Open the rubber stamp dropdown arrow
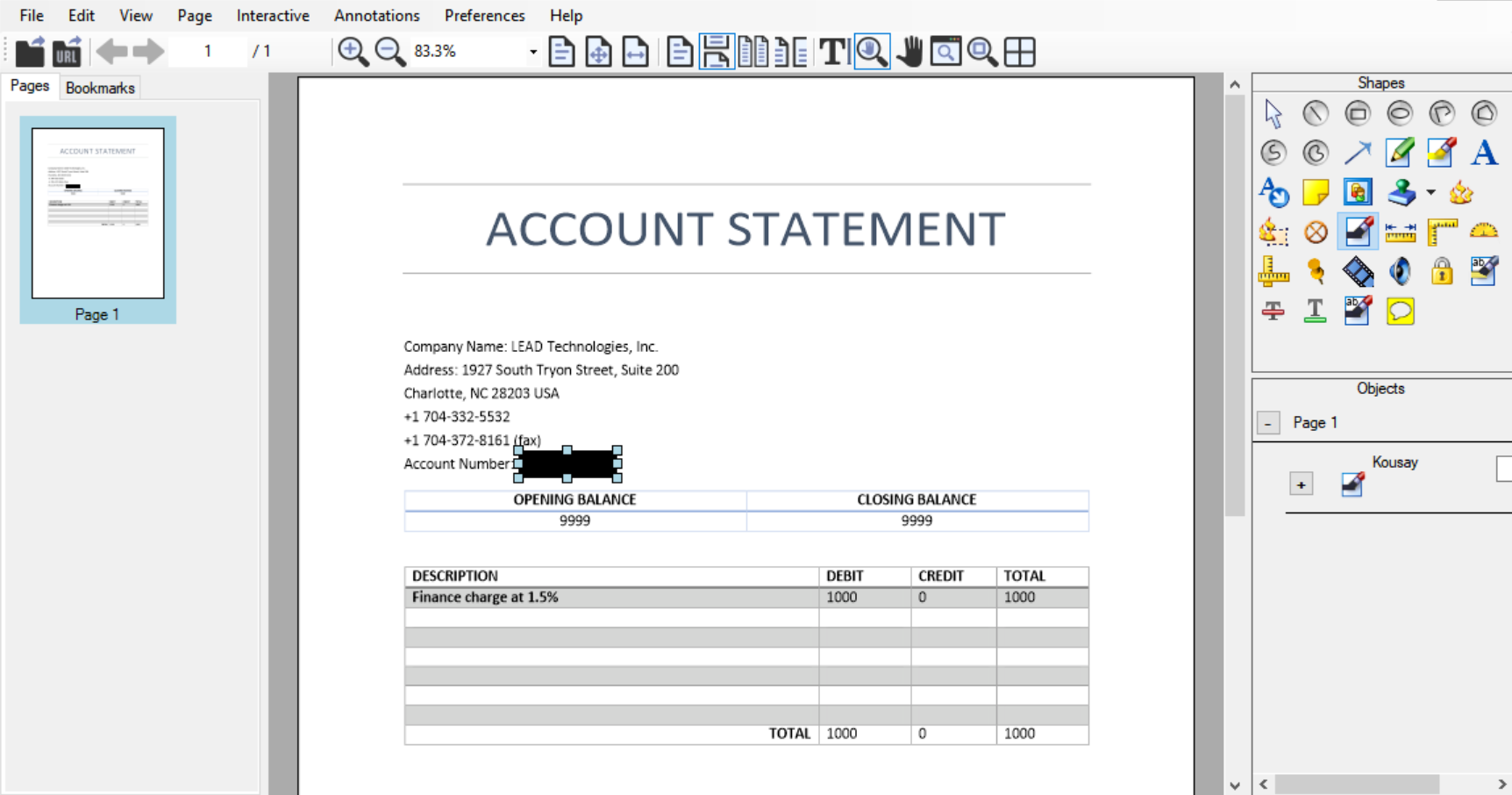This screenshot has width=1512, height=795. pyautogui.click(x=1430, y=191)
